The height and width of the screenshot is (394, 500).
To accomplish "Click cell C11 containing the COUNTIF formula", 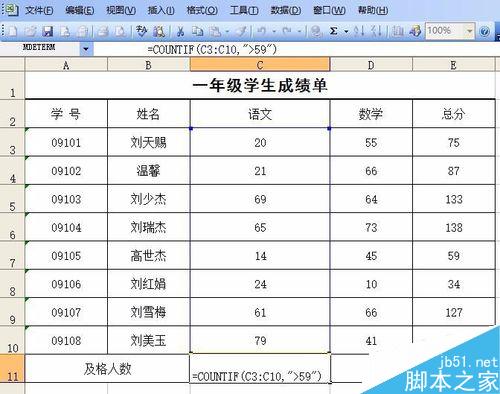I will tap(260, 369).
